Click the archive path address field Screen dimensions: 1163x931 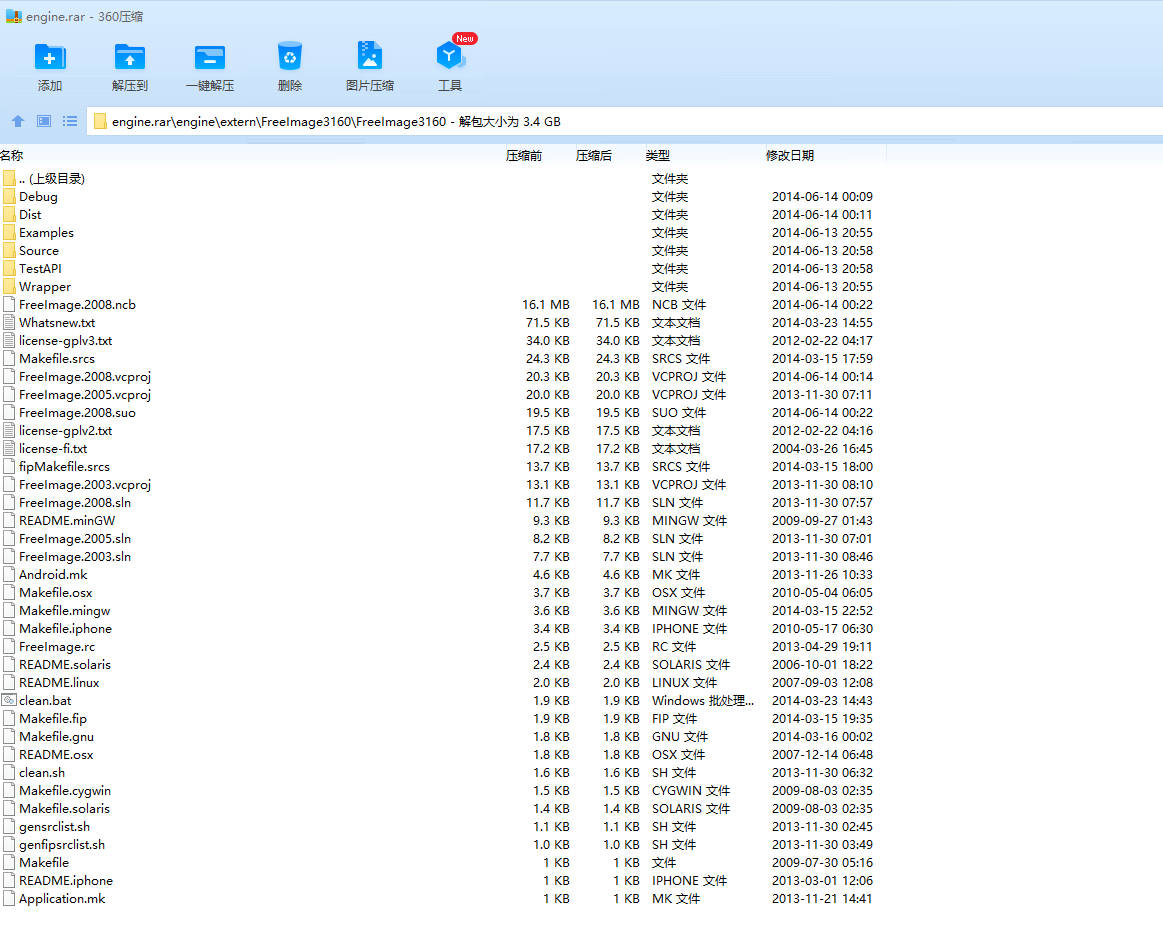point(600,121)
